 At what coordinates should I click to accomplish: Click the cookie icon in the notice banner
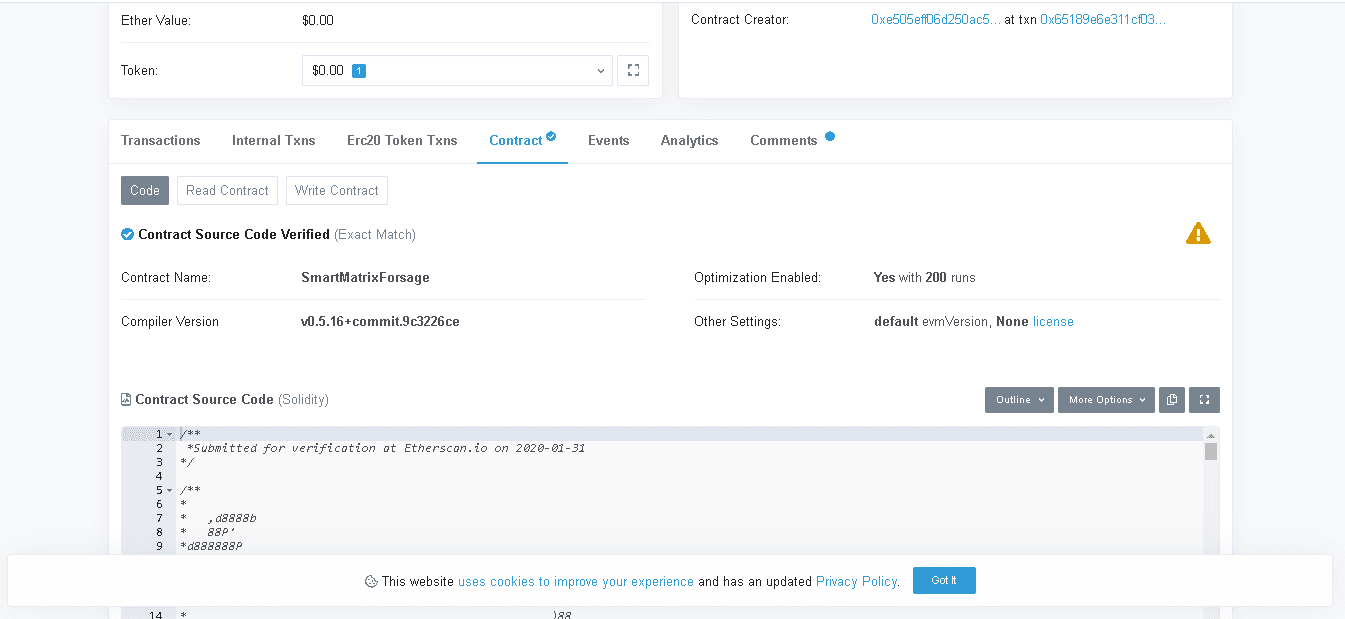(370, 581)
